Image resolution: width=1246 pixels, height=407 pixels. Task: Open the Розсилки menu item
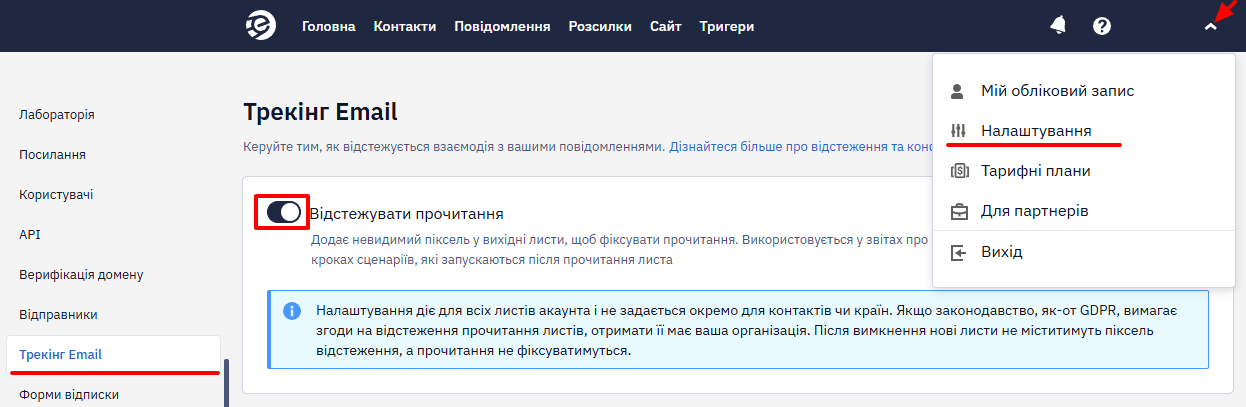(x=600, y=27)
